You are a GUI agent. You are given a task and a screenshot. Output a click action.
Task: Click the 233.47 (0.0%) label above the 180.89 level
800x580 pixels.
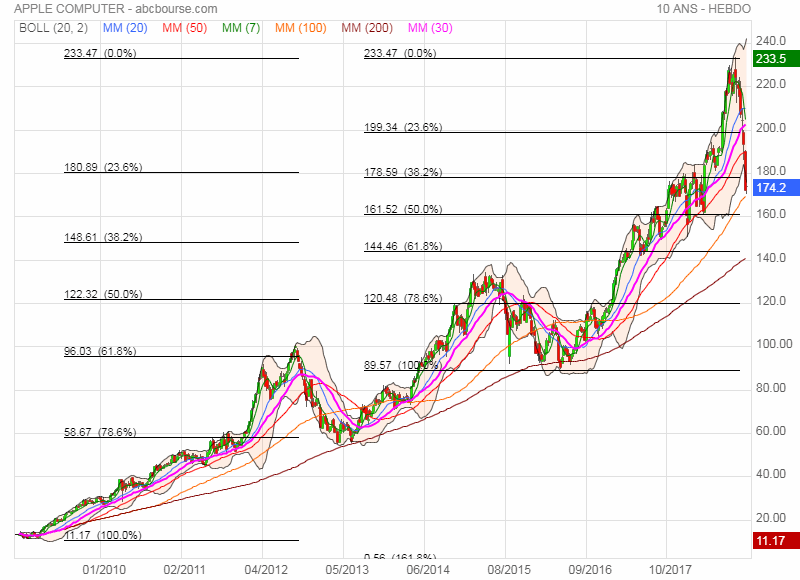coord(100,53)
